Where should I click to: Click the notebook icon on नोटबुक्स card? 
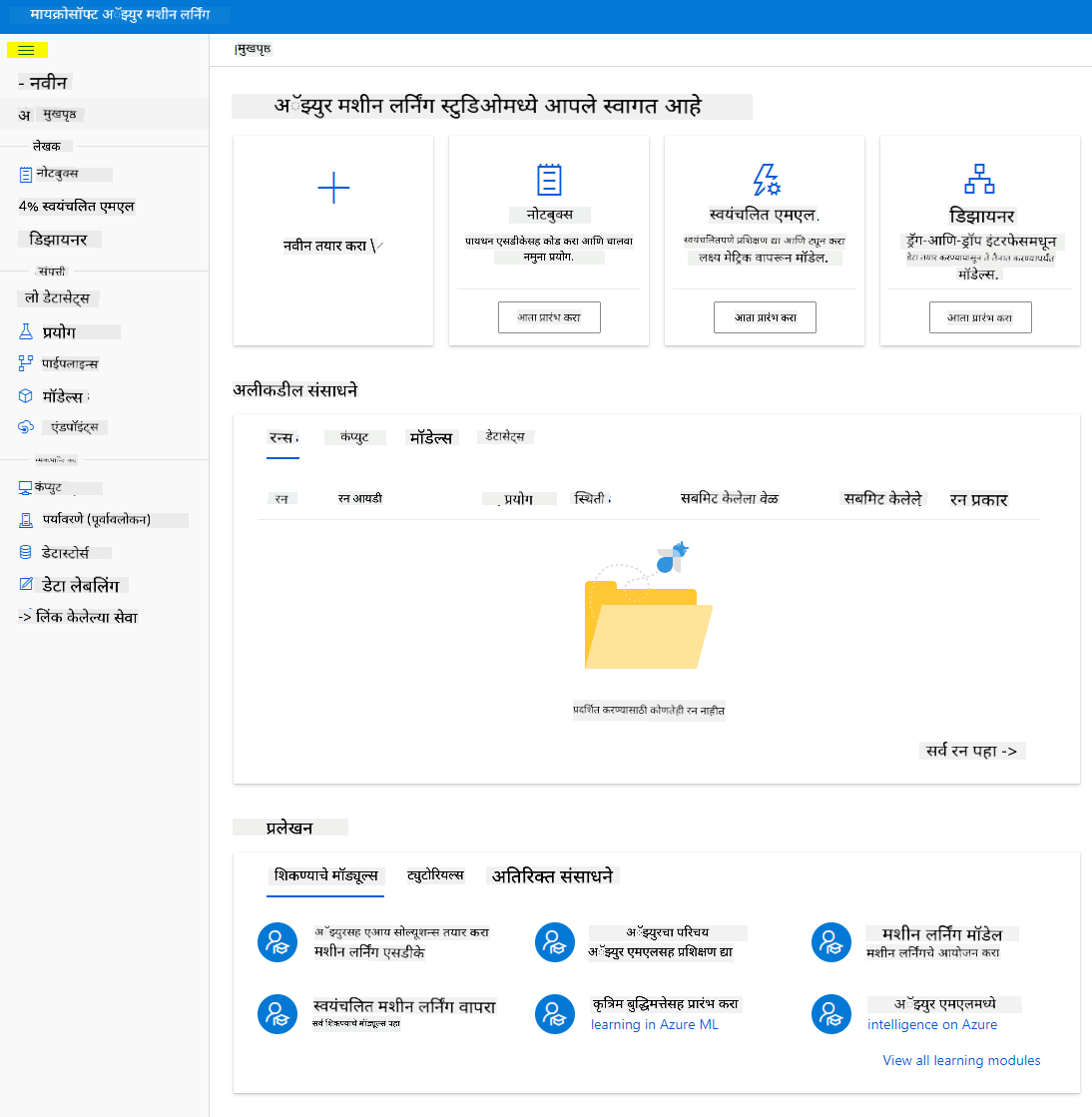pyautogui.click(x=549, y=180)
